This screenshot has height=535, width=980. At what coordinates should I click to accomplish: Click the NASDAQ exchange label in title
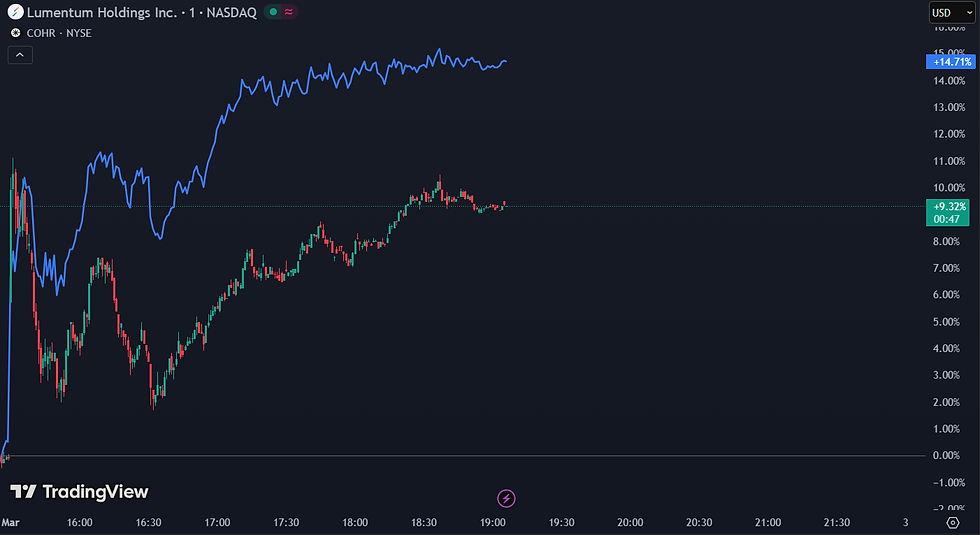pos(232,12)
